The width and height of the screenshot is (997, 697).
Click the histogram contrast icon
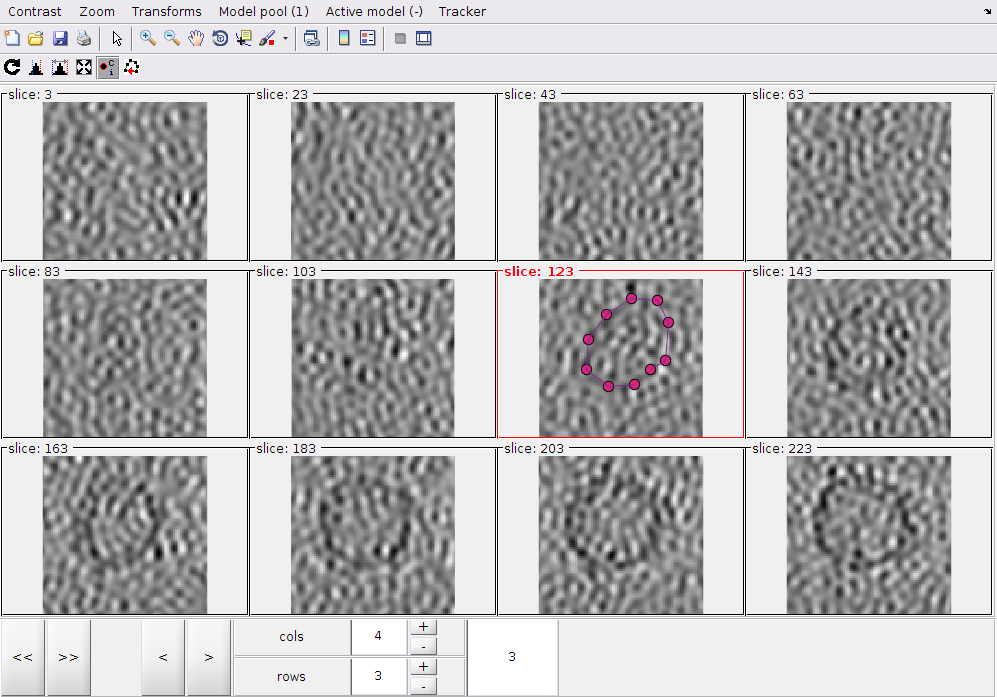click(x=36, y=67)
